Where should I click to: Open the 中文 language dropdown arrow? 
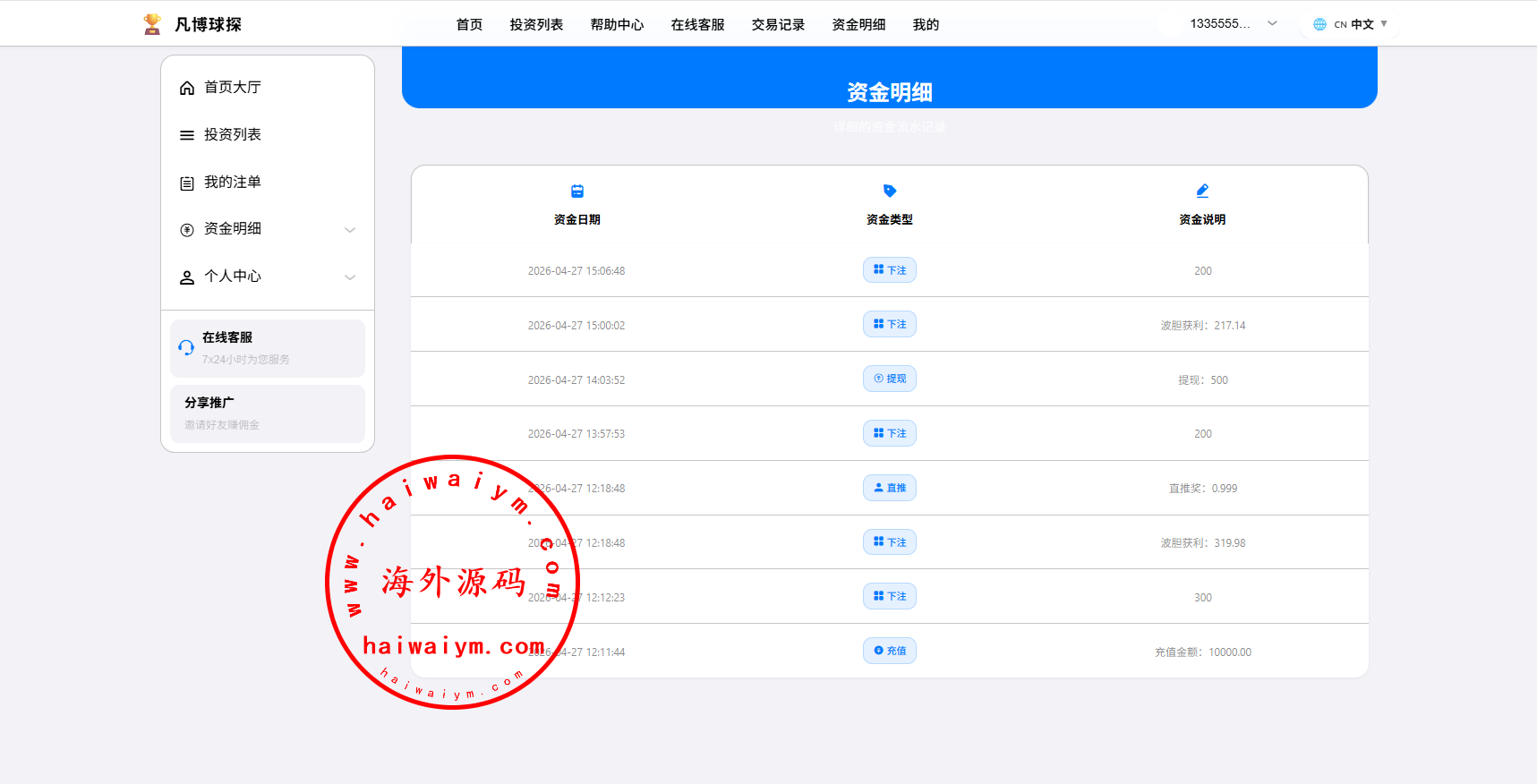tap(1384, 24)
